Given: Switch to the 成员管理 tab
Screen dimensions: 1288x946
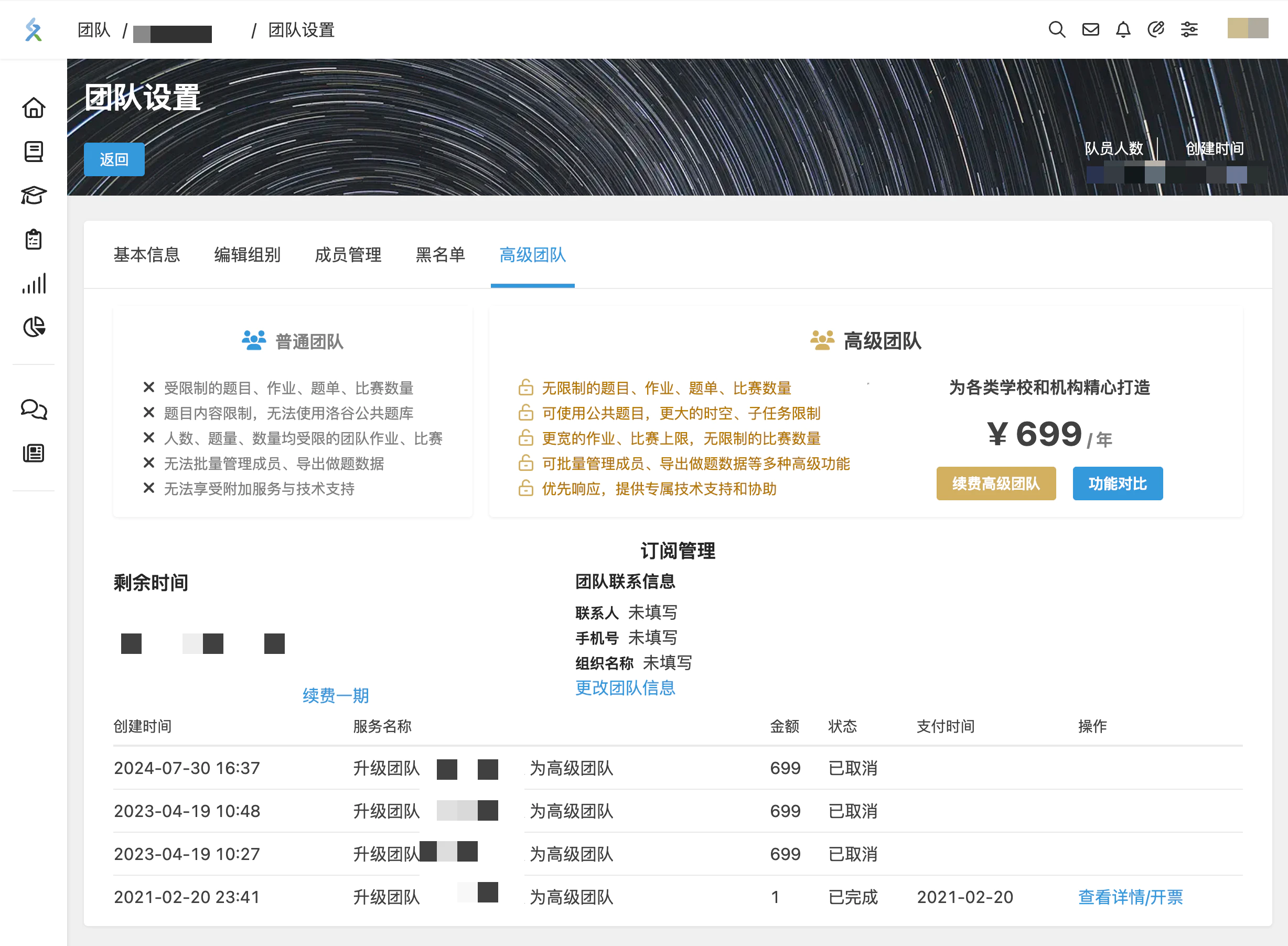Looking at the screenshot, I should (x=348, y=255).
